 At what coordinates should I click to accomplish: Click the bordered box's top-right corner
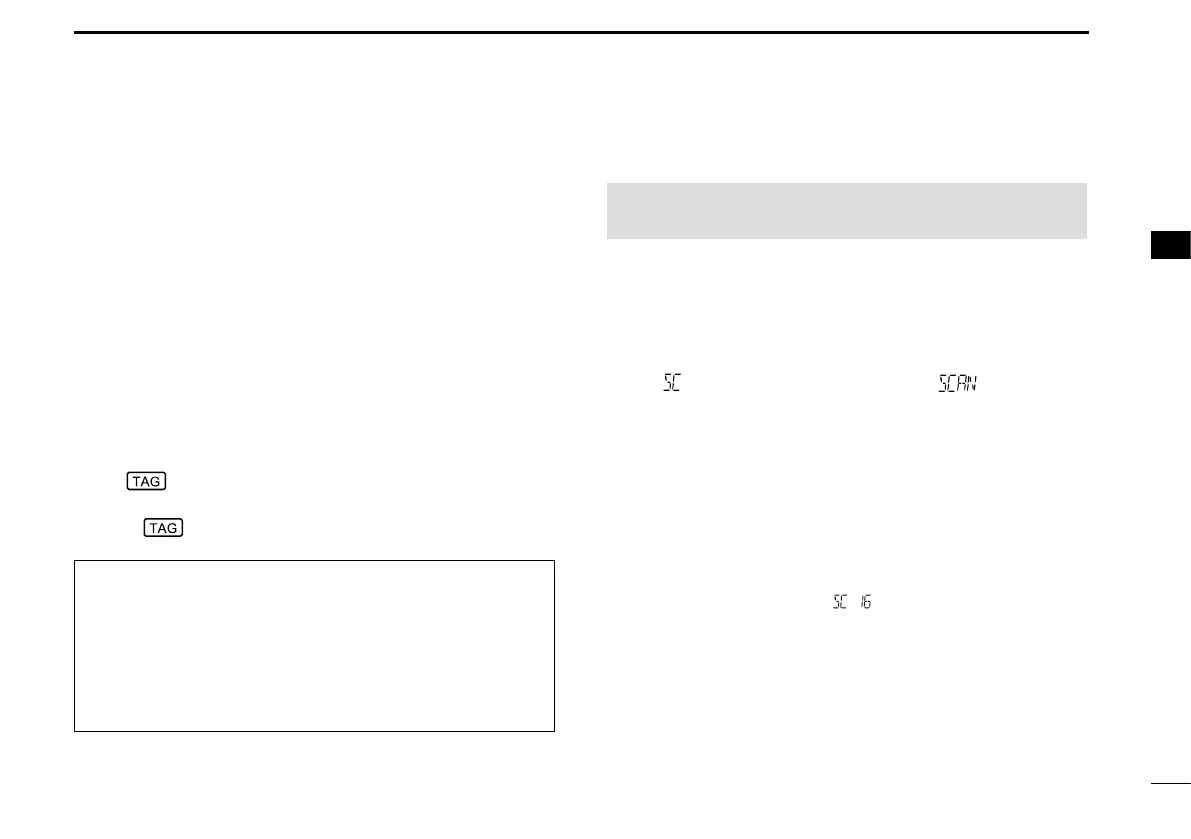[554, 561]
